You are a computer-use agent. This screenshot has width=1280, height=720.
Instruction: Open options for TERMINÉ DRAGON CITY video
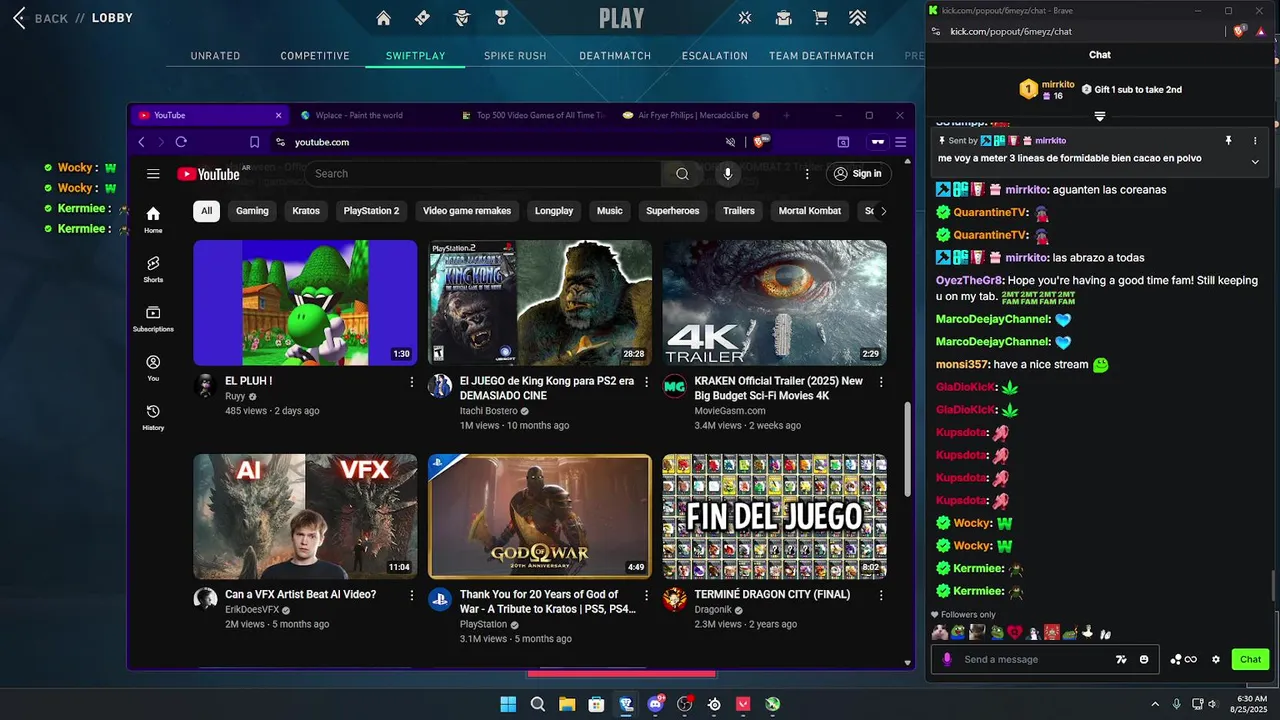pyautogui.click(x=881, y=595)
